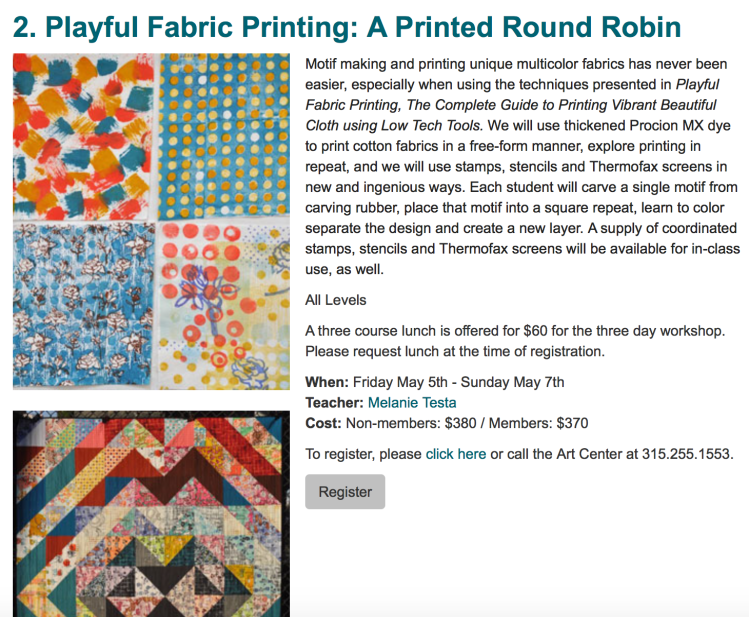Click the "When:" label
This screenshot has width=749, height=617.
[327, 382]
